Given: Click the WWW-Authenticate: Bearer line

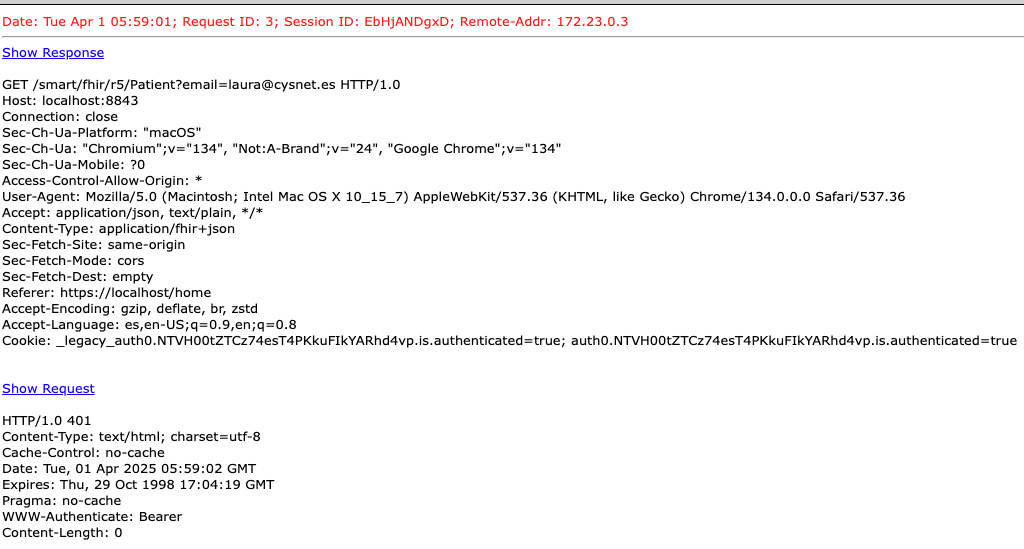Looking at the screenshot, I should (x=92, y=516).
